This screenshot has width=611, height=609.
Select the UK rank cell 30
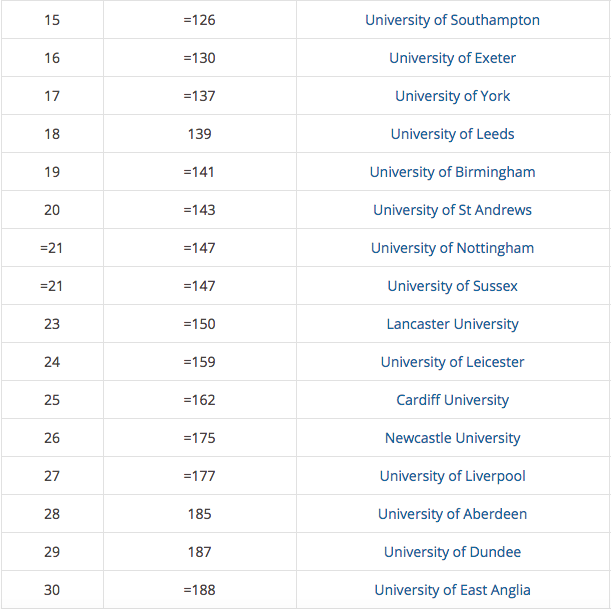(52, 590)
